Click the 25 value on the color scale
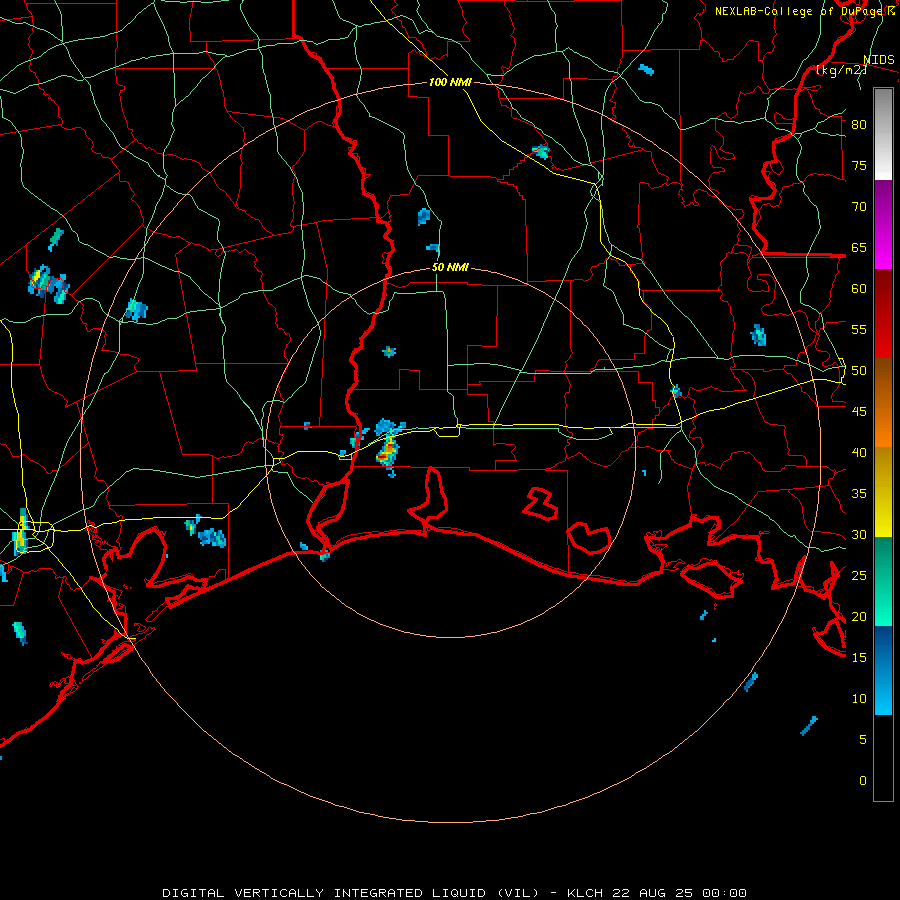 pyautogui.click(x=859, y=576)
